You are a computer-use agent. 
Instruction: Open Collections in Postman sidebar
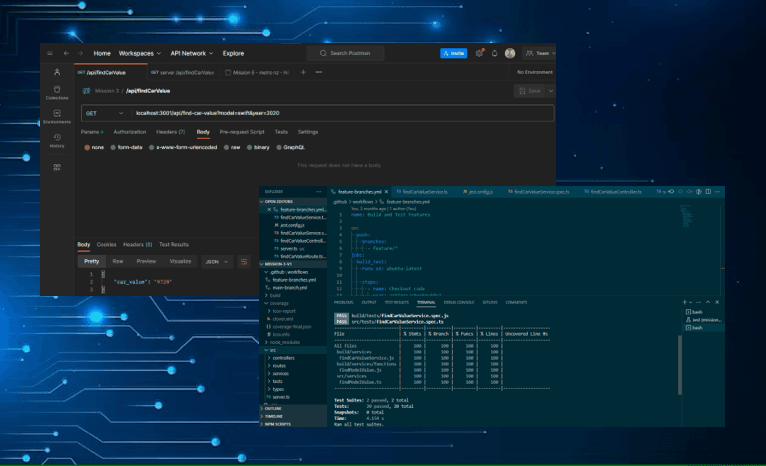click(x=57, y=93)
